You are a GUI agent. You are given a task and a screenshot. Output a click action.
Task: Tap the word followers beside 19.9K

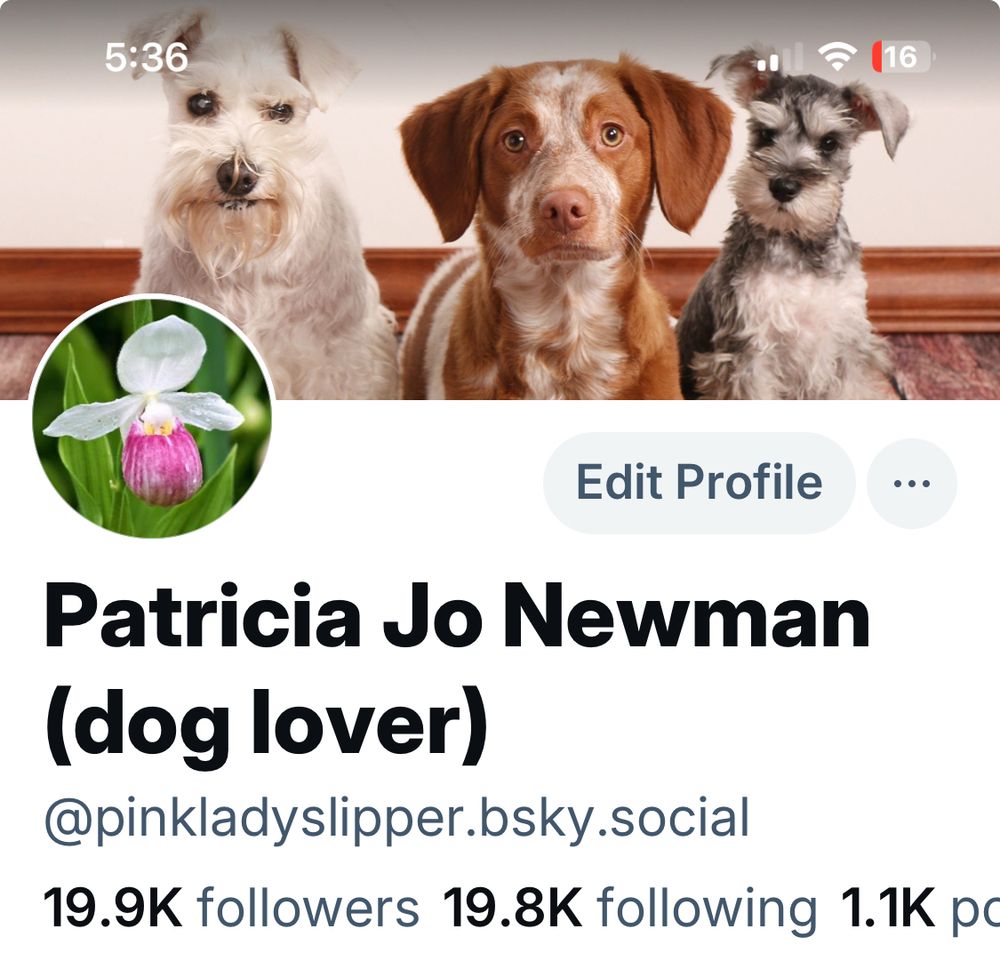308,908
